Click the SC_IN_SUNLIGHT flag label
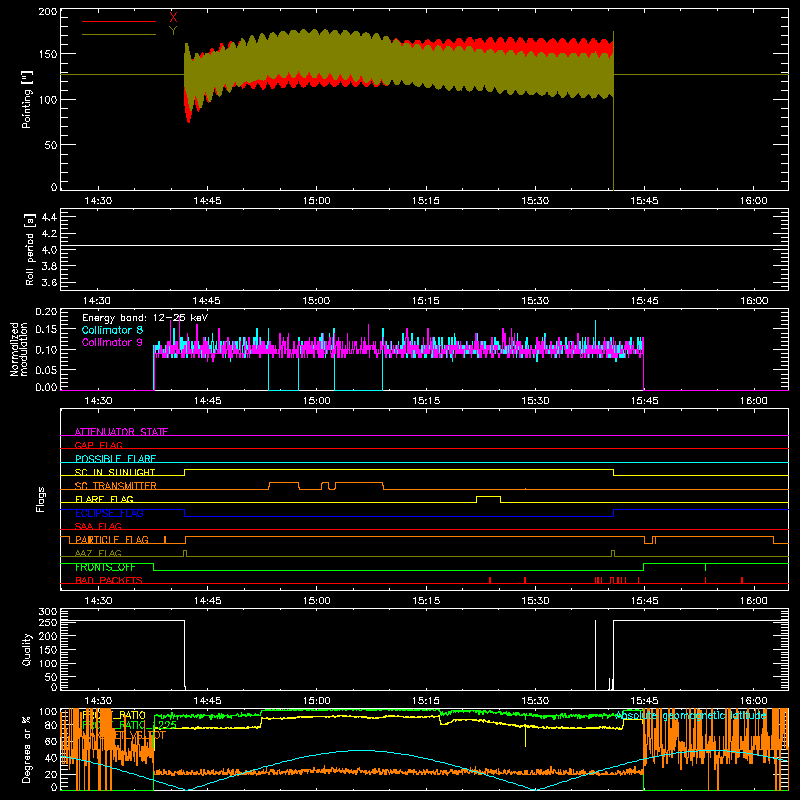Screen dimensions: 800x800 tap(115, 472)
